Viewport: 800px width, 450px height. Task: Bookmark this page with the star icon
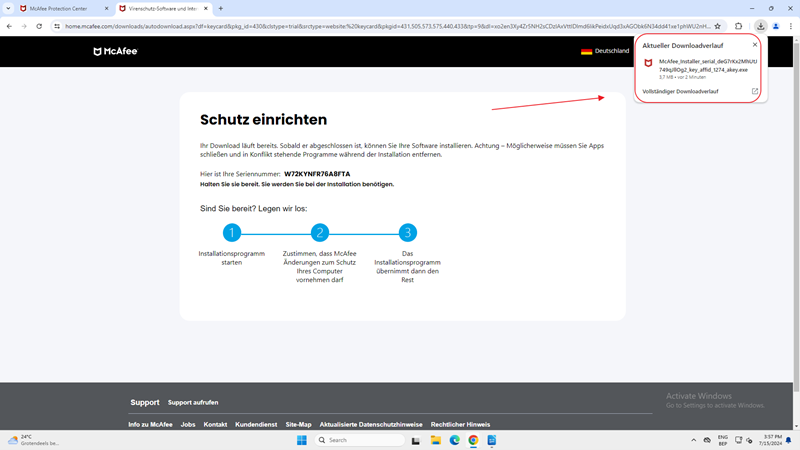click(x=717, y=27)
